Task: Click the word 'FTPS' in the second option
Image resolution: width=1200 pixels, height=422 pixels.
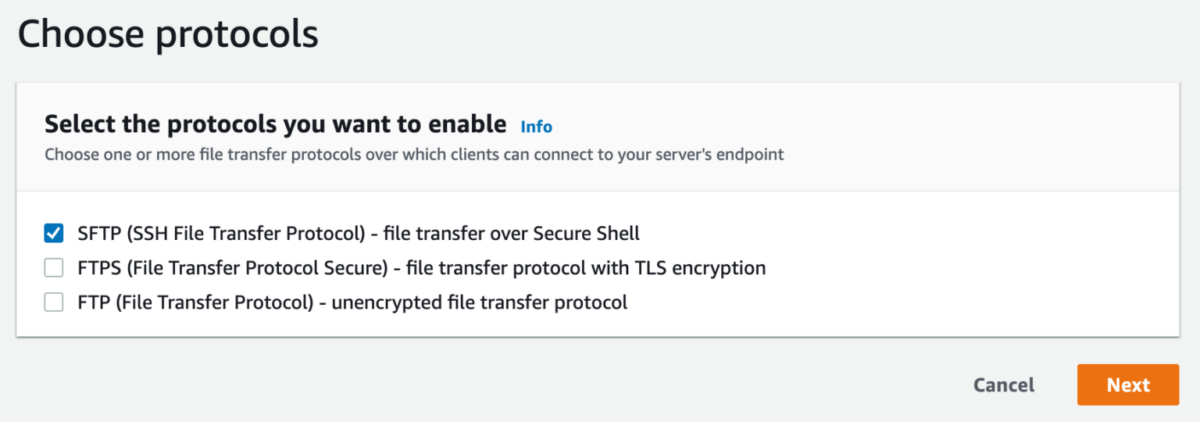Action: pos(97,268)
